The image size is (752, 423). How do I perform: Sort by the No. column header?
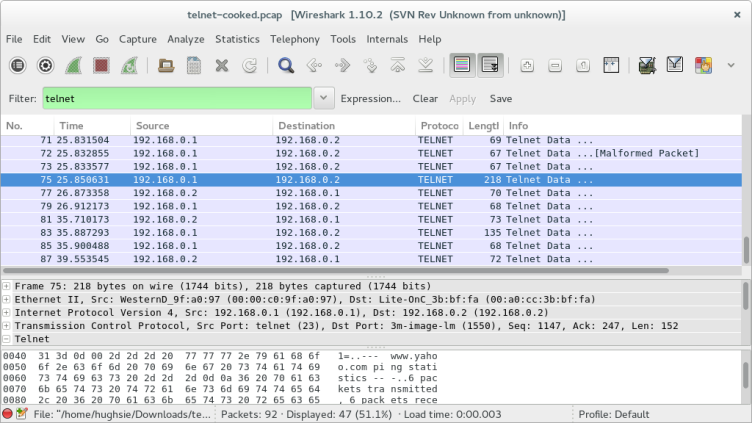[x=27, y=126]
